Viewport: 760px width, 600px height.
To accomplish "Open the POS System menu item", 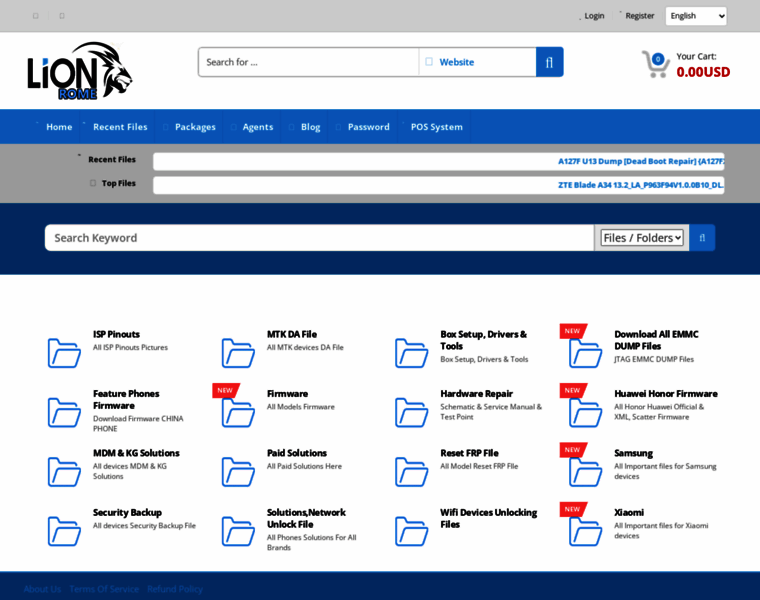I will 436,127.
